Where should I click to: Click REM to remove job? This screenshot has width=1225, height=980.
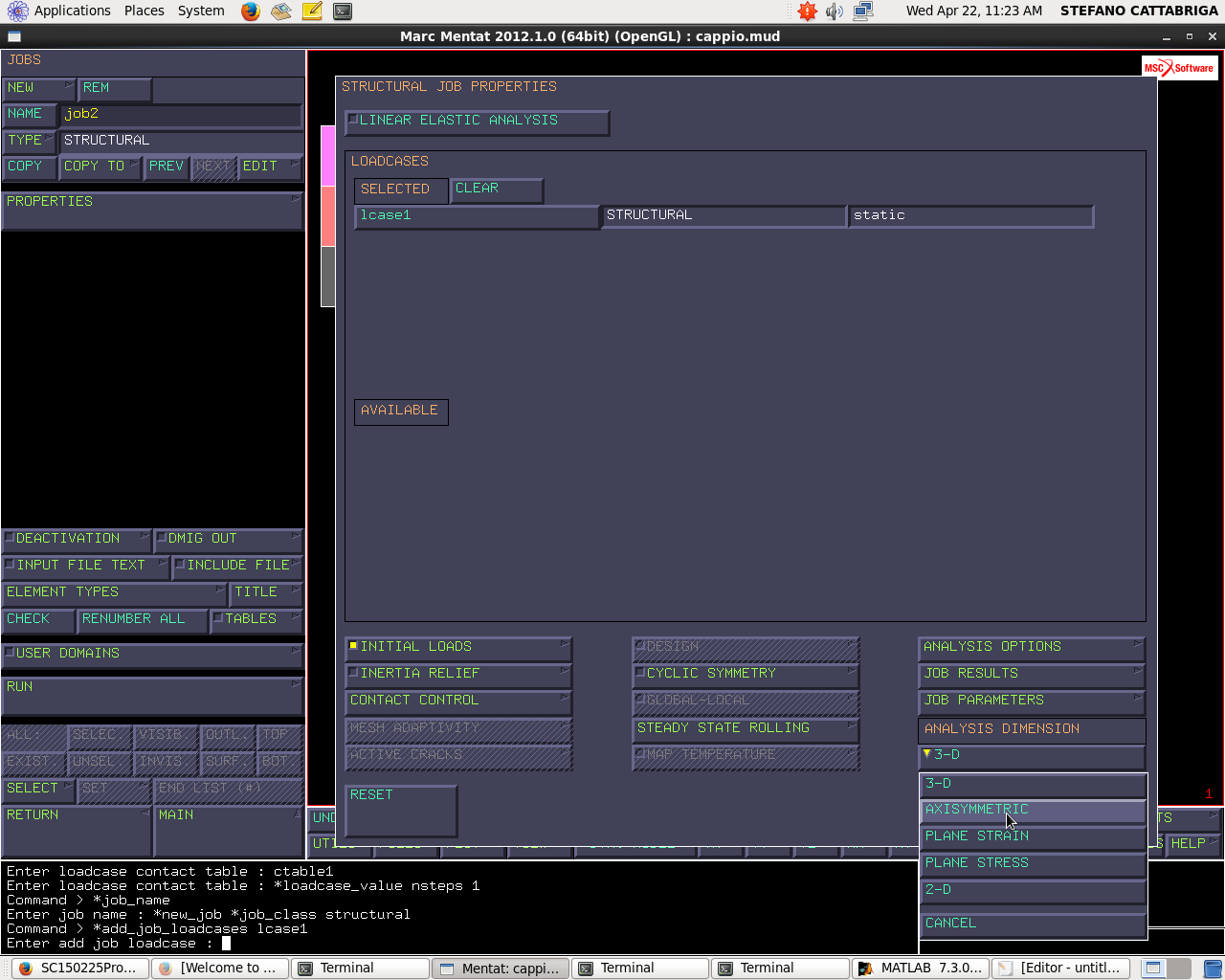114,89
